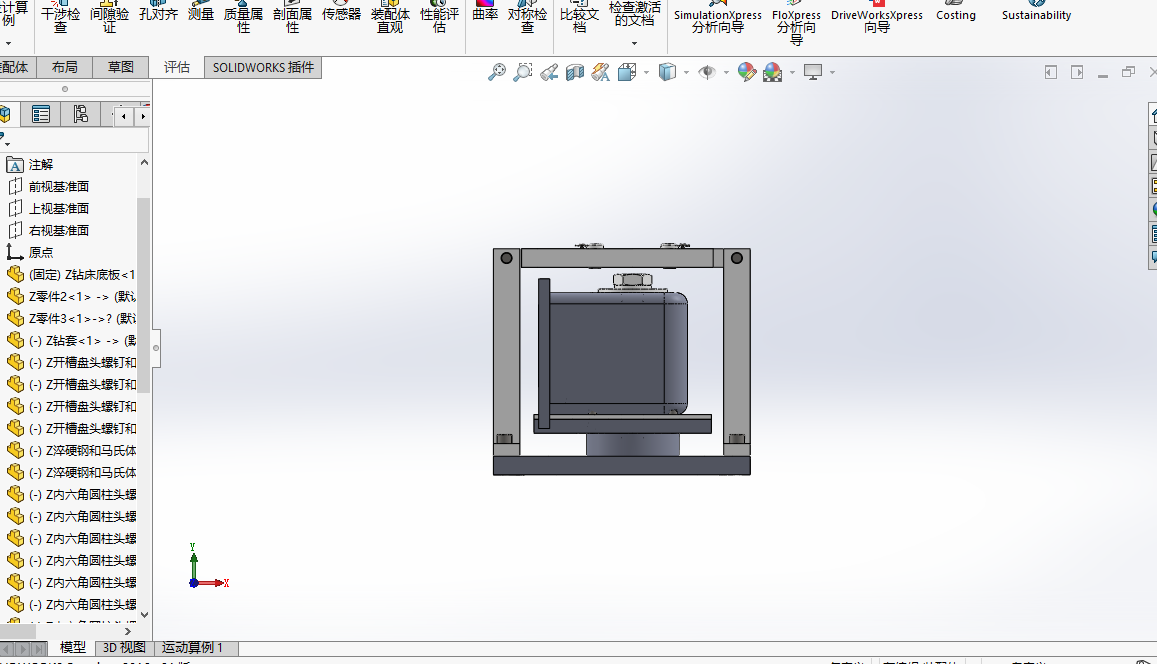The height and width of the screenshot is (664, 1157).
Task: Expand the 检查激活的文档 dropdown arrow
Action: [x=635, y=44]
